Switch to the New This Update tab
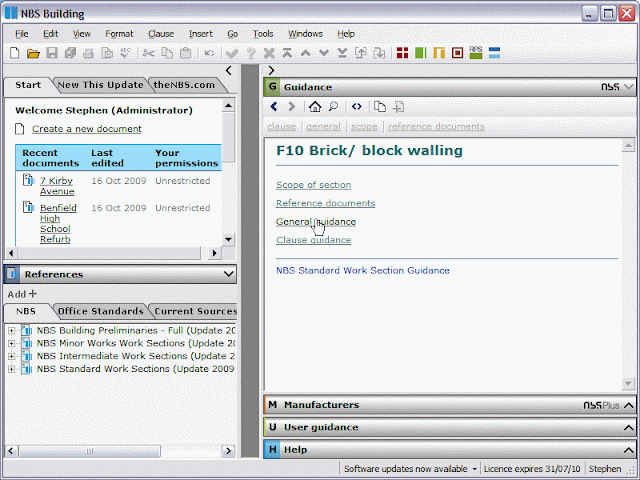The image size is (640, 480). click(100, 85)
